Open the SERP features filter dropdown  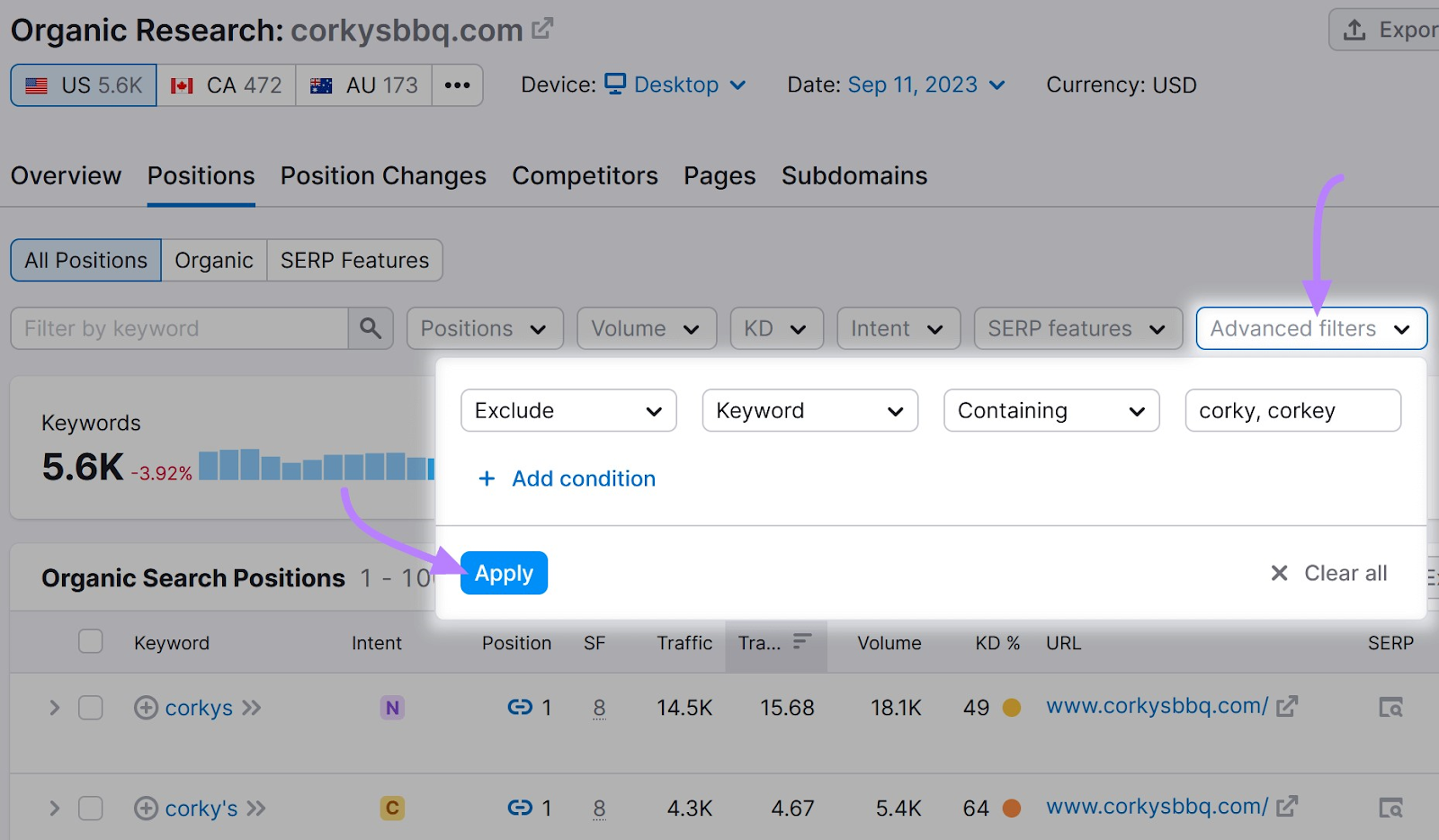[1077, 328]
